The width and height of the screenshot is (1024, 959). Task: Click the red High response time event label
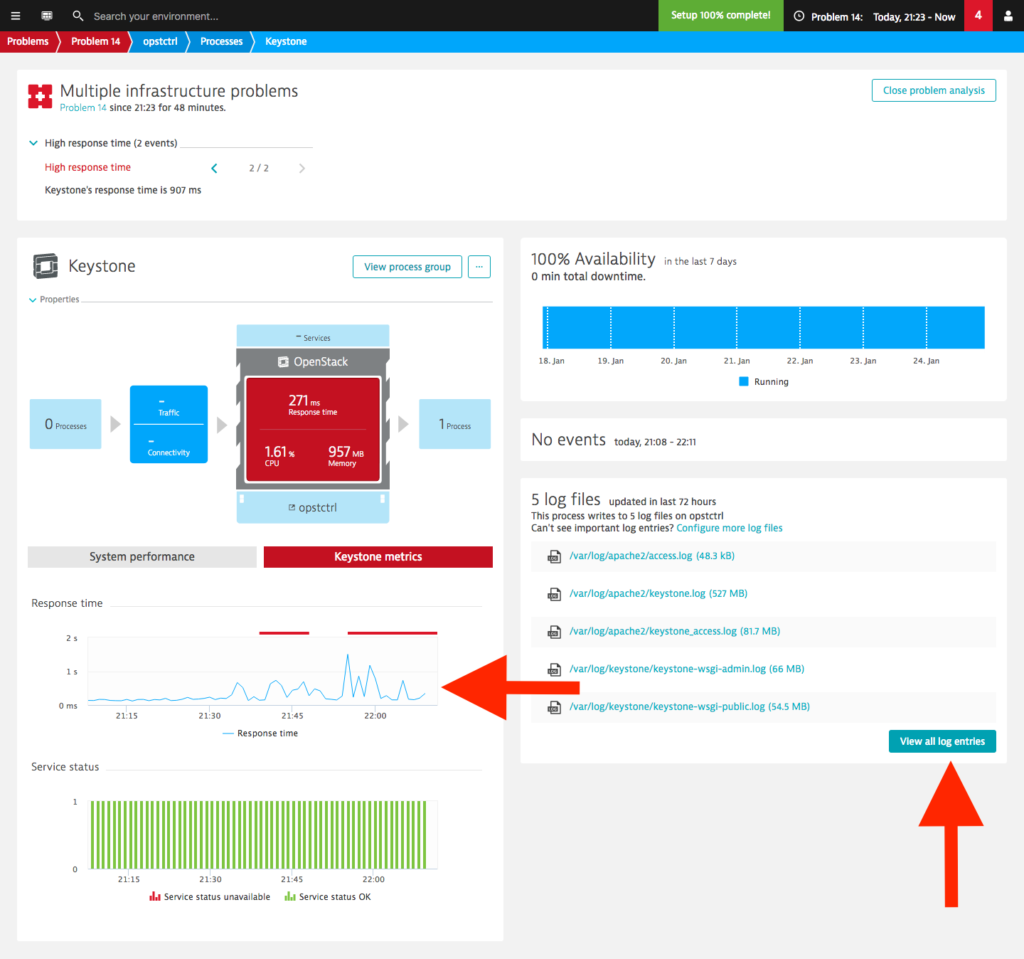tap(88, 167)
